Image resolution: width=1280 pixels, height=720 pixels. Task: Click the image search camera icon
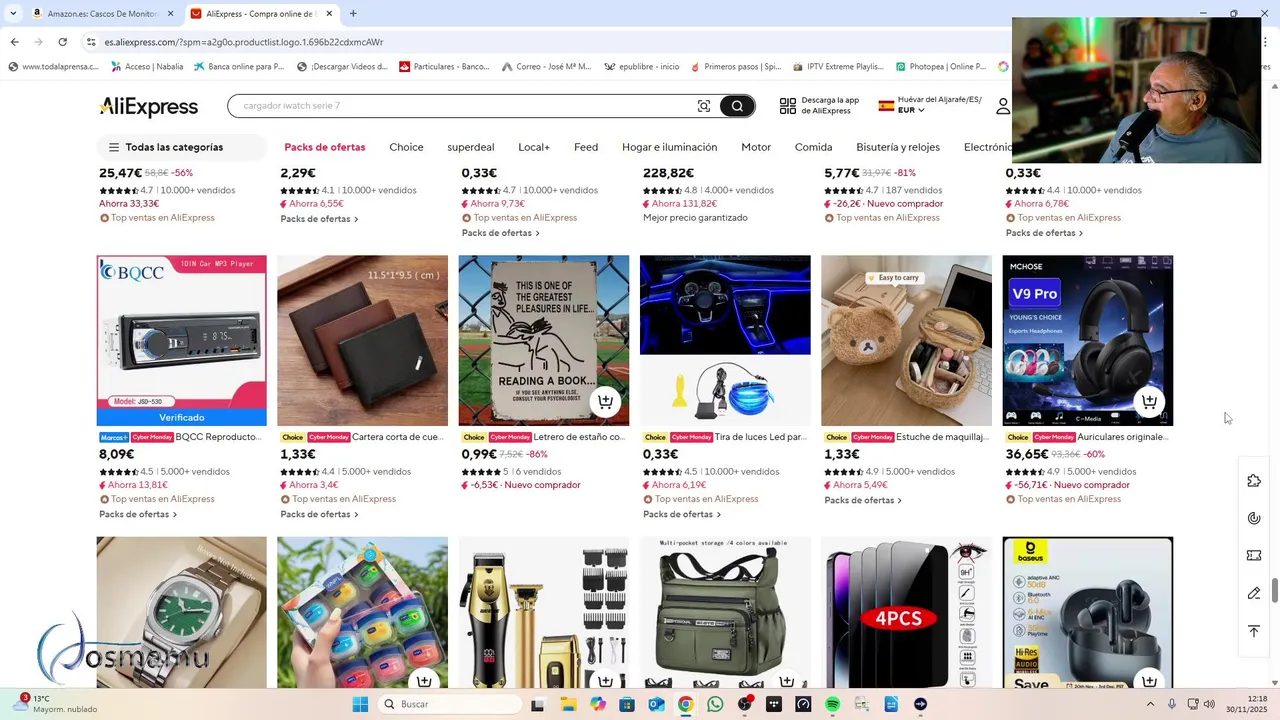[x=704, y=106]
